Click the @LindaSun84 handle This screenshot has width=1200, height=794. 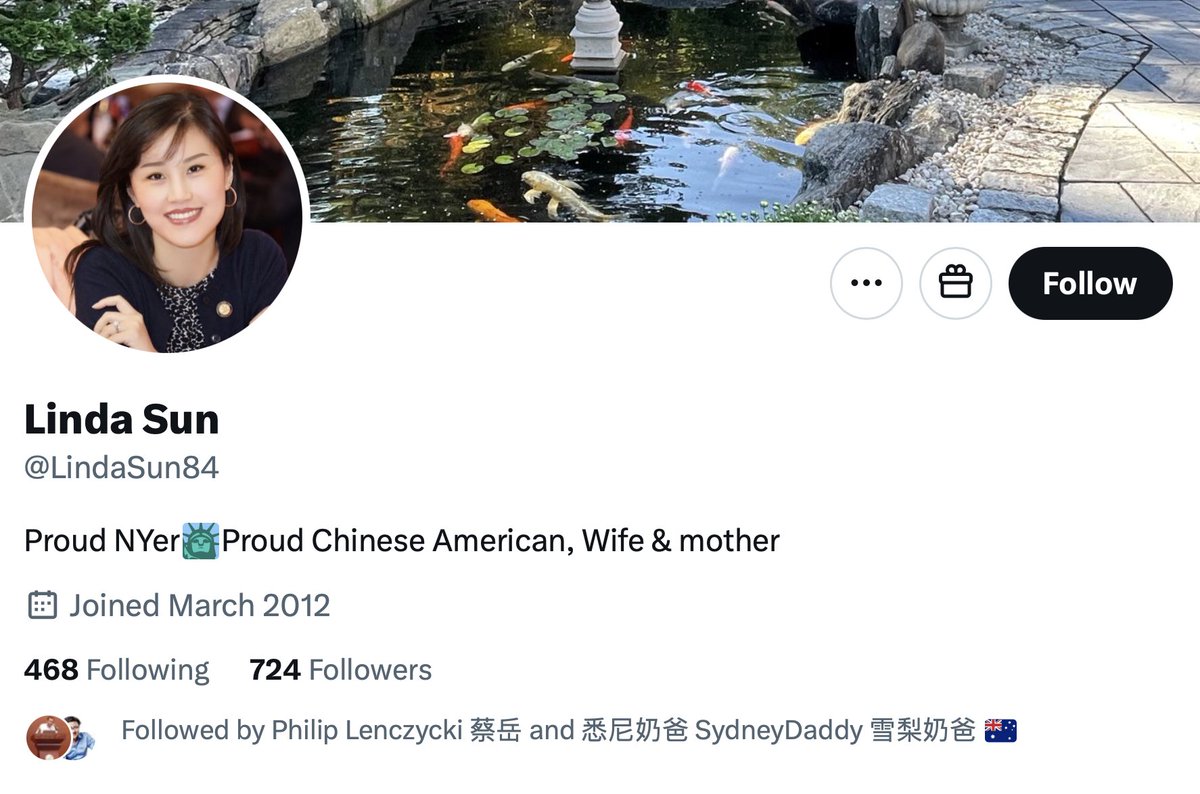(x=121, y=468)
